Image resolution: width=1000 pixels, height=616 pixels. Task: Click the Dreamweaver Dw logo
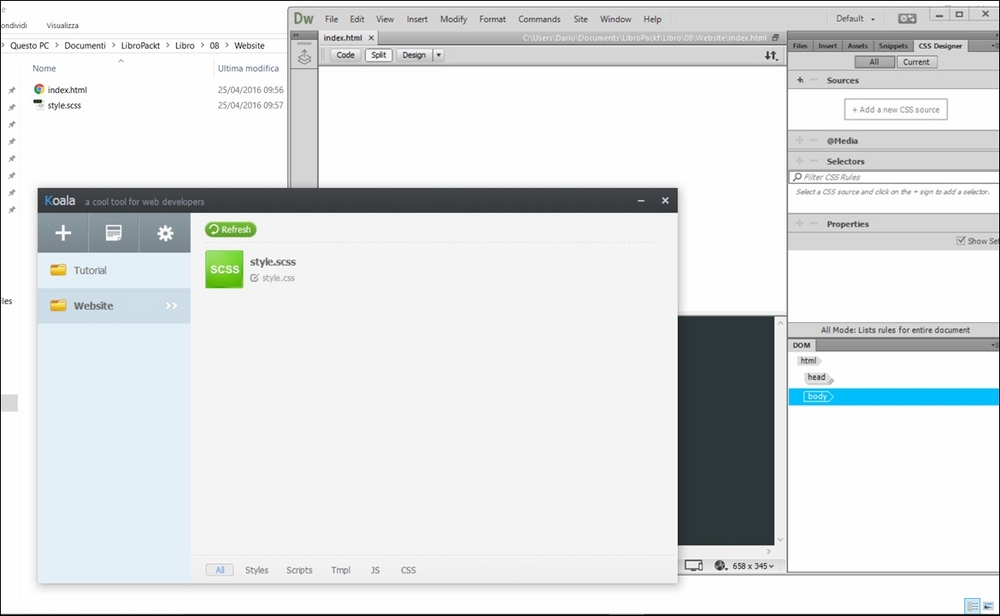click(x=303, y=18)
